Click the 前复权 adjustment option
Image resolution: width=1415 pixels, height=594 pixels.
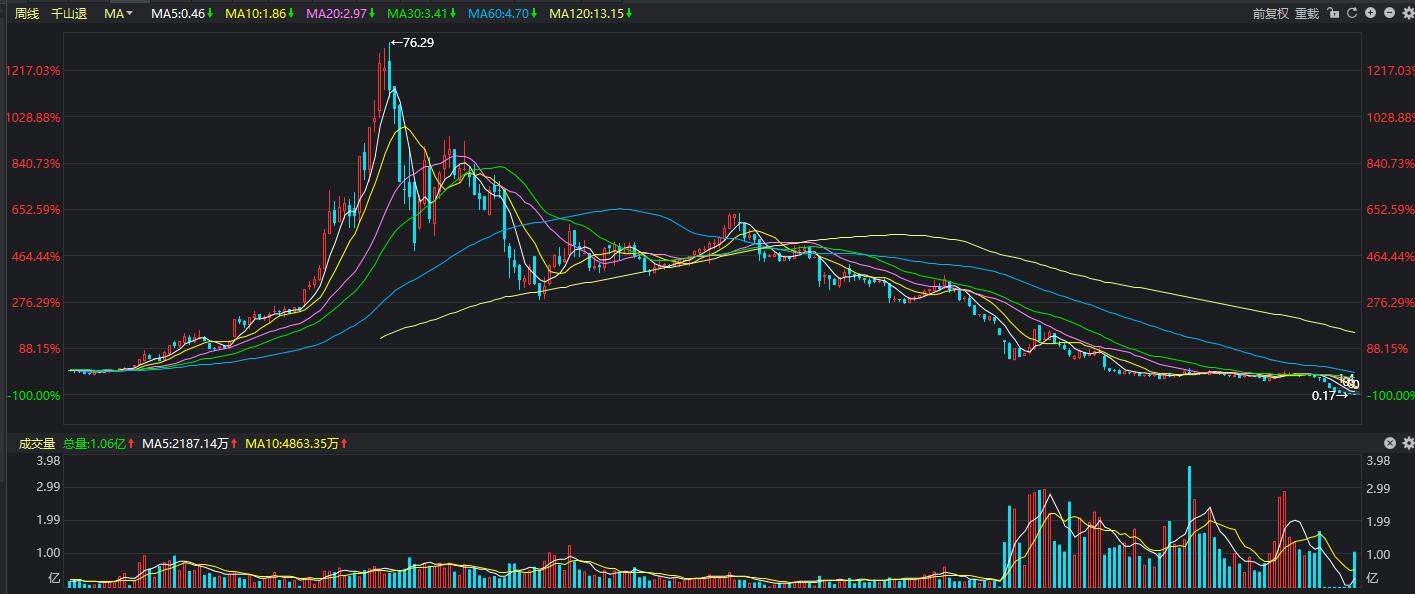1270,14
